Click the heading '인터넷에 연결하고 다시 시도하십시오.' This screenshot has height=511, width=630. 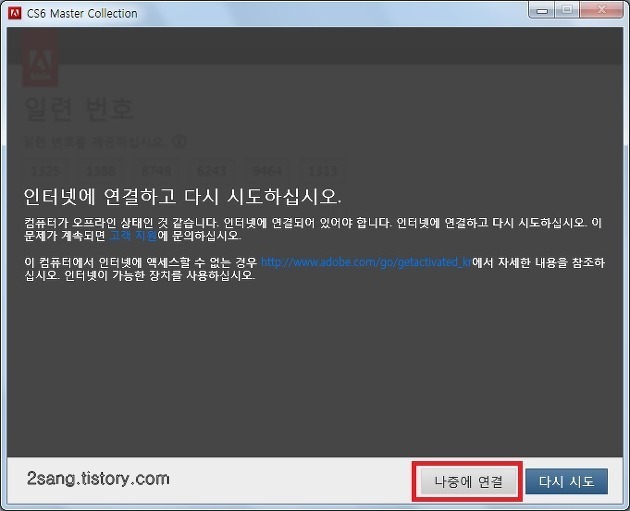182,196
